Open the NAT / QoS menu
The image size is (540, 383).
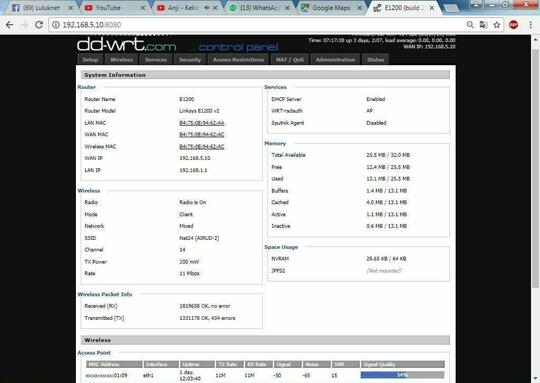tap(290, 60)
